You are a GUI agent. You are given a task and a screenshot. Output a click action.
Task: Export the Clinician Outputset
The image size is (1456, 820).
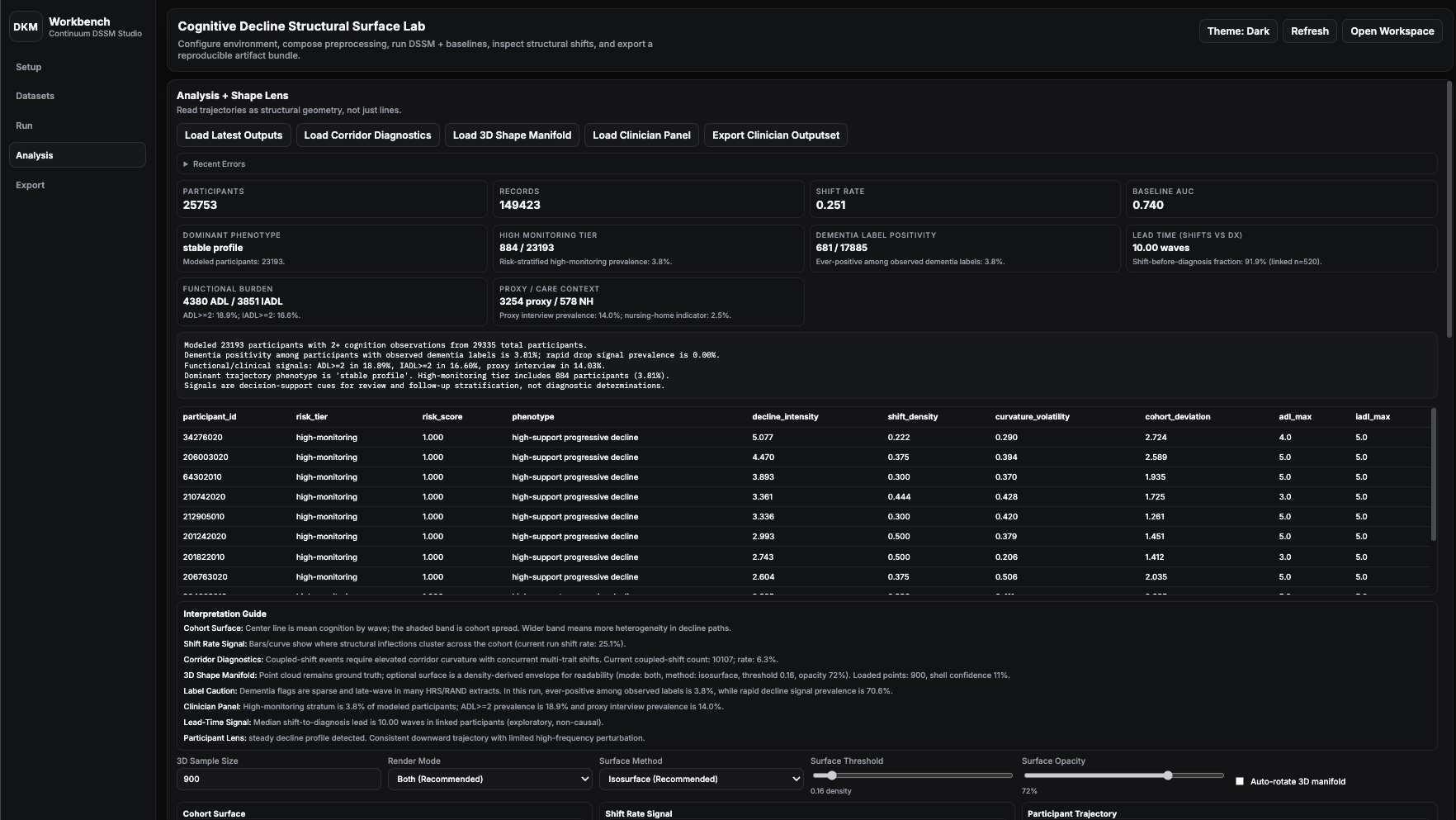(775, 135)
